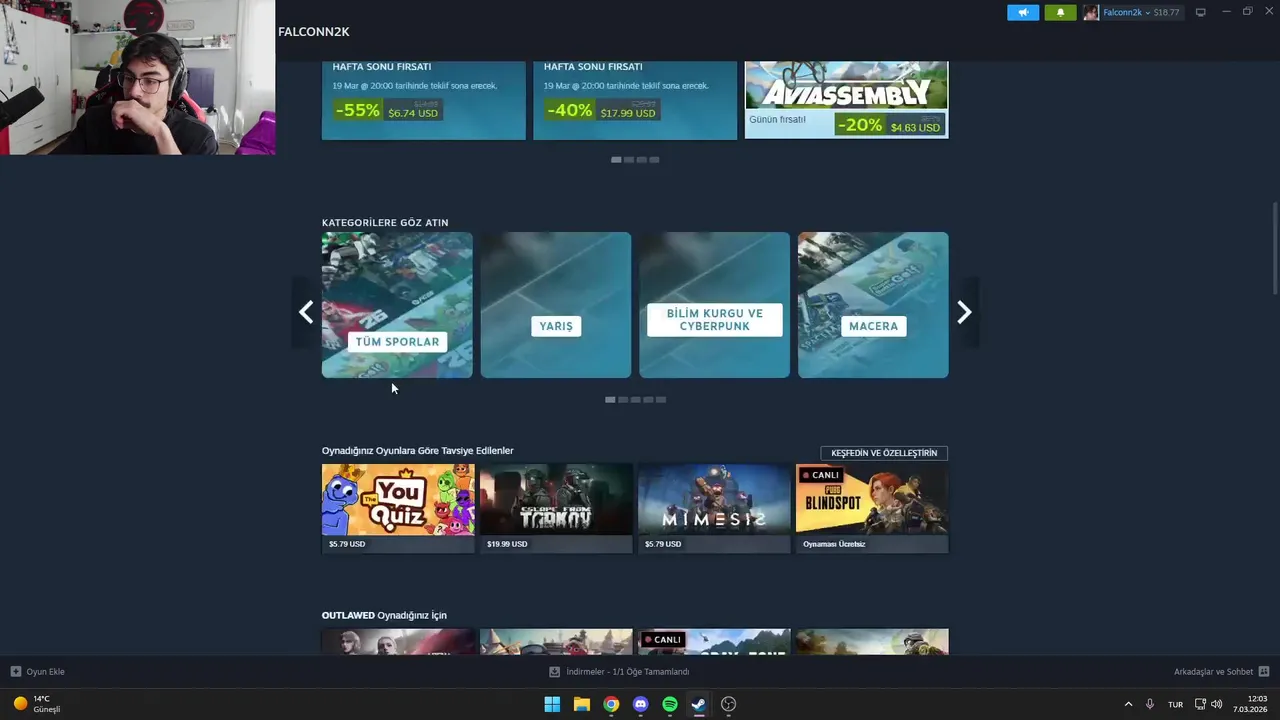Open the Mimesis game tile
1280x720 pixels.
pos(714,508)
